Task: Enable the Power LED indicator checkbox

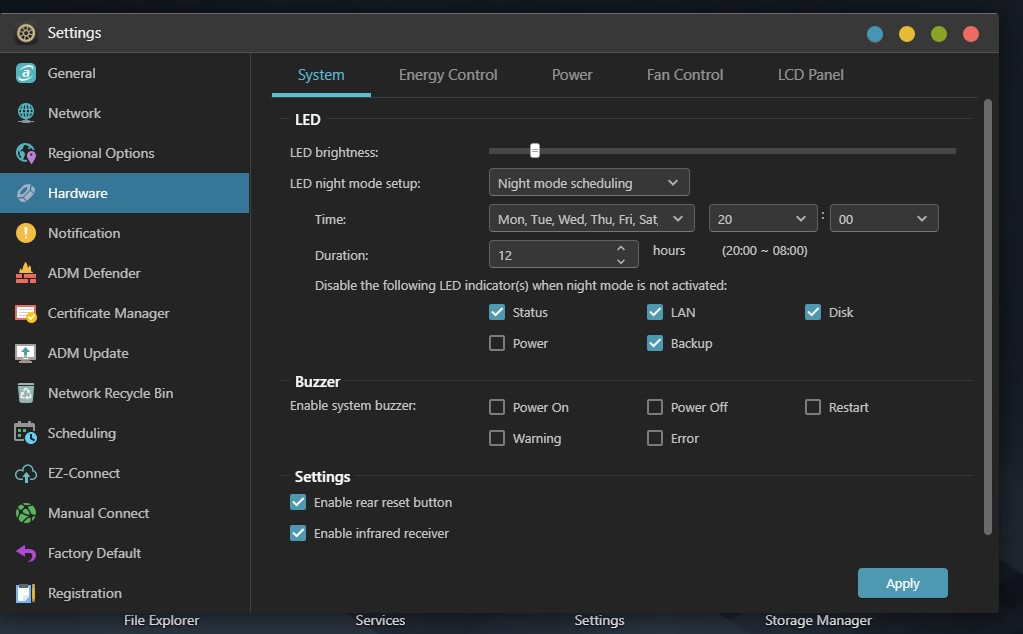Action: [496, 343]
